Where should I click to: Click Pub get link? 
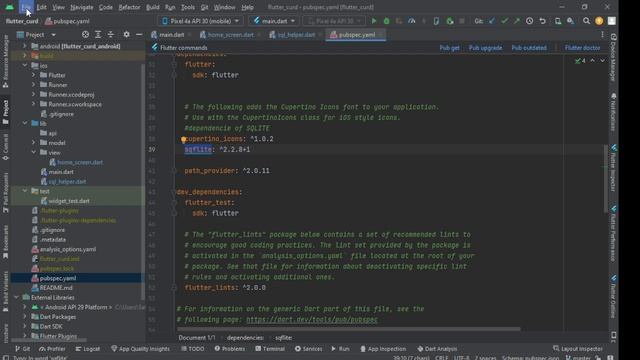click(449, 48)
